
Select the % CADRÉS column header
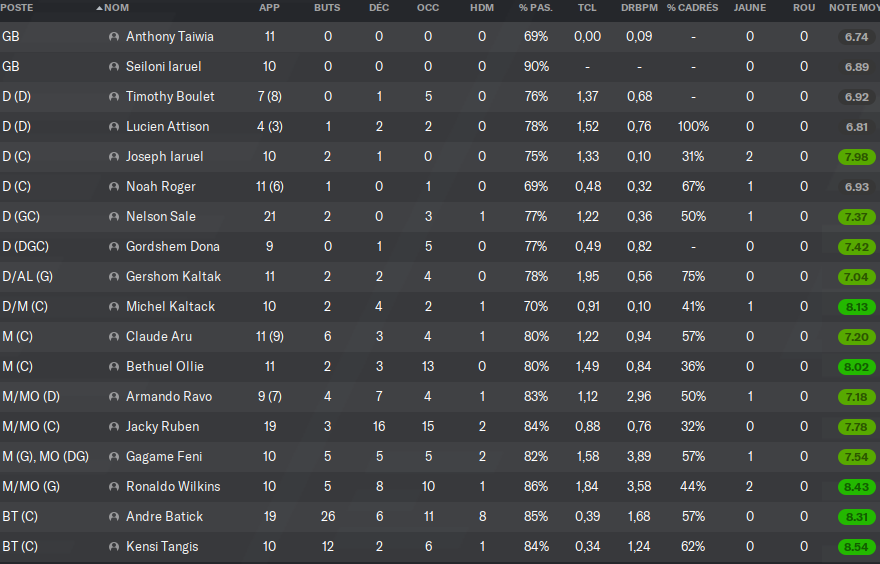click(x=692, y=8)
